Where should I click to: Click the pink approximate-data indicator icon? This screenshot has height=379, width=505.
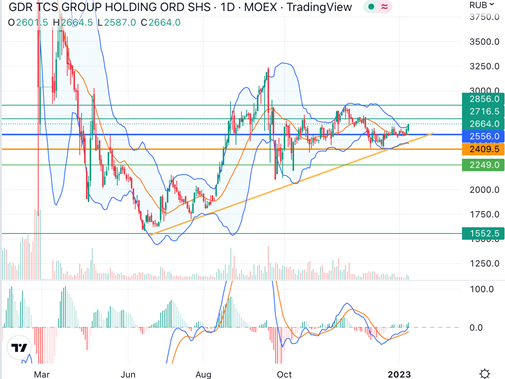[384, 7]
